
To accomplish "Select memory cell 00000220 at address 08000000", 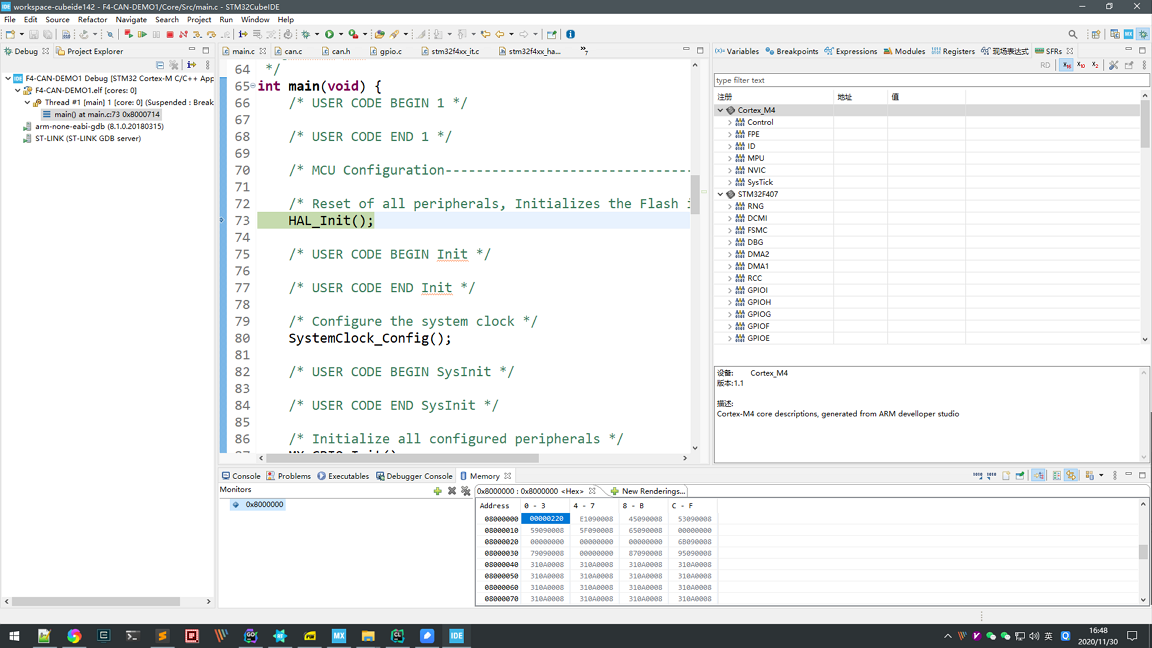I will (546, 519).
